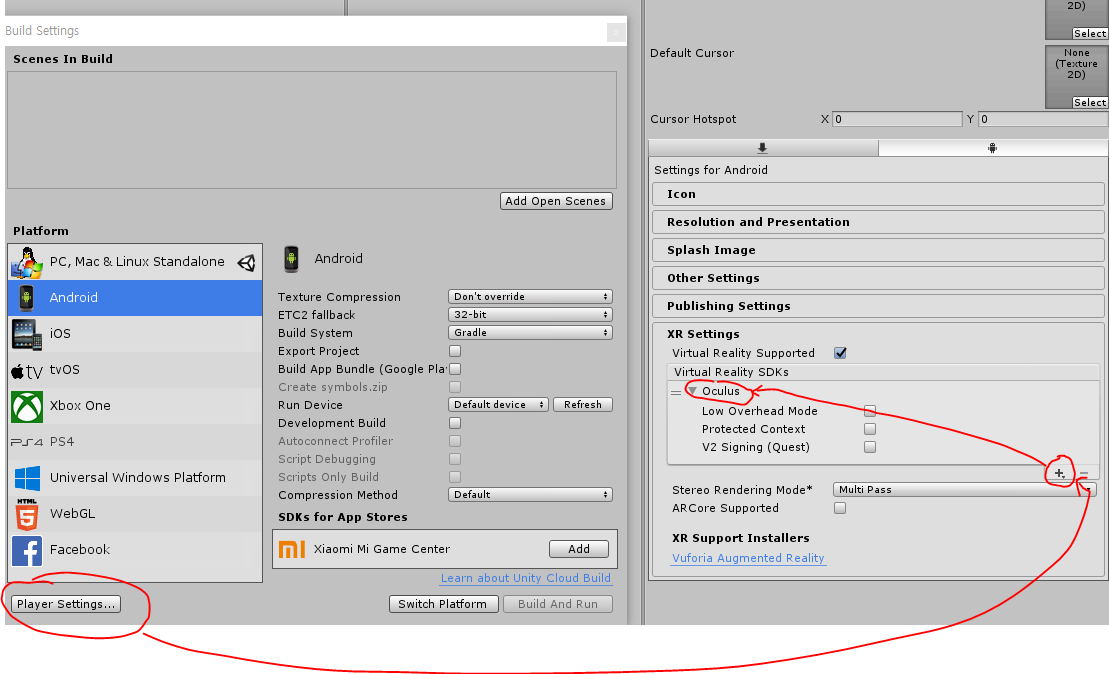
Task: Switch to Android settings tab icon
Action: [x=993, y=148]
